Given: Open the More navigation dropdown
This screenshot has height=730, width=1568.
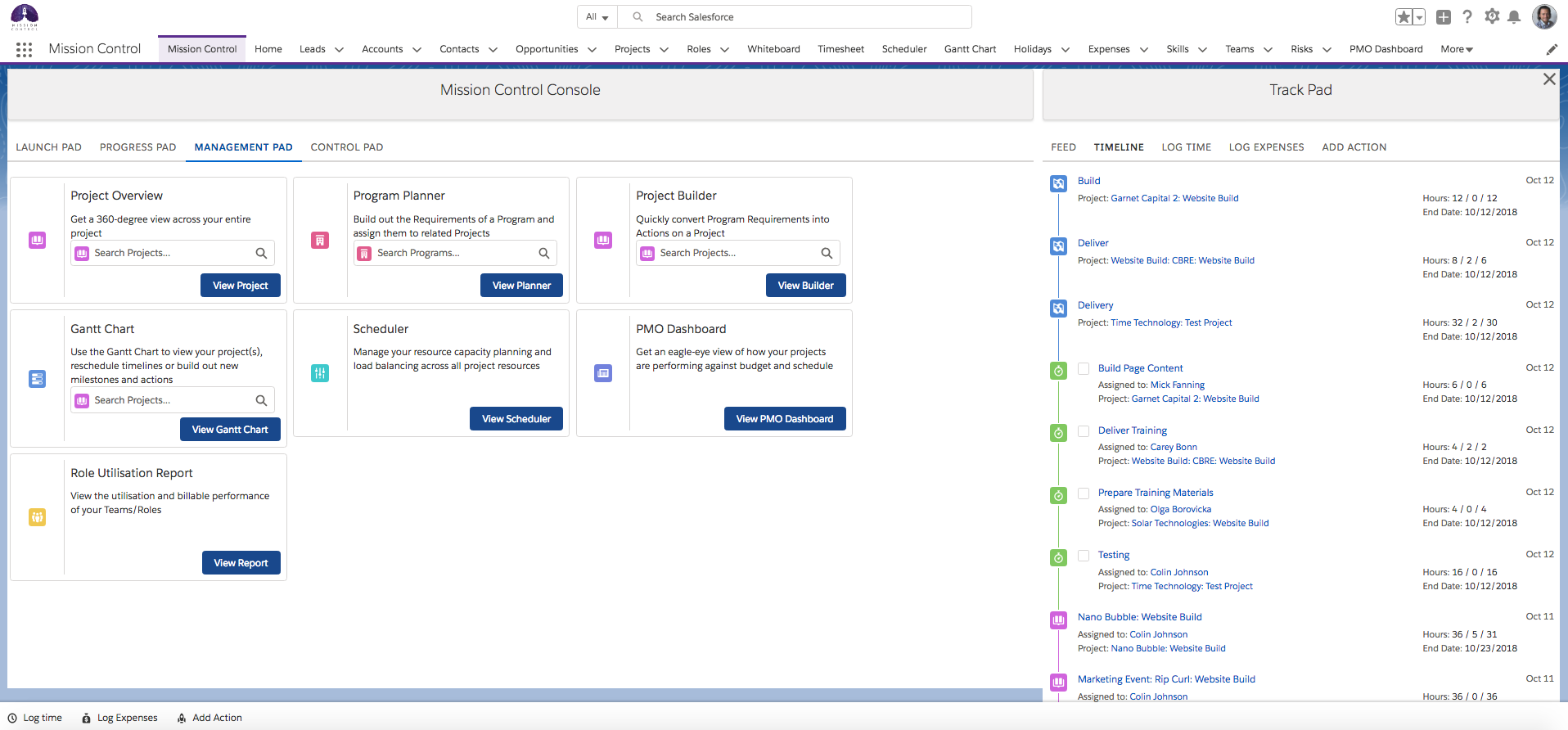Looking at the screenshot, I should click(x=1456, y=49).
